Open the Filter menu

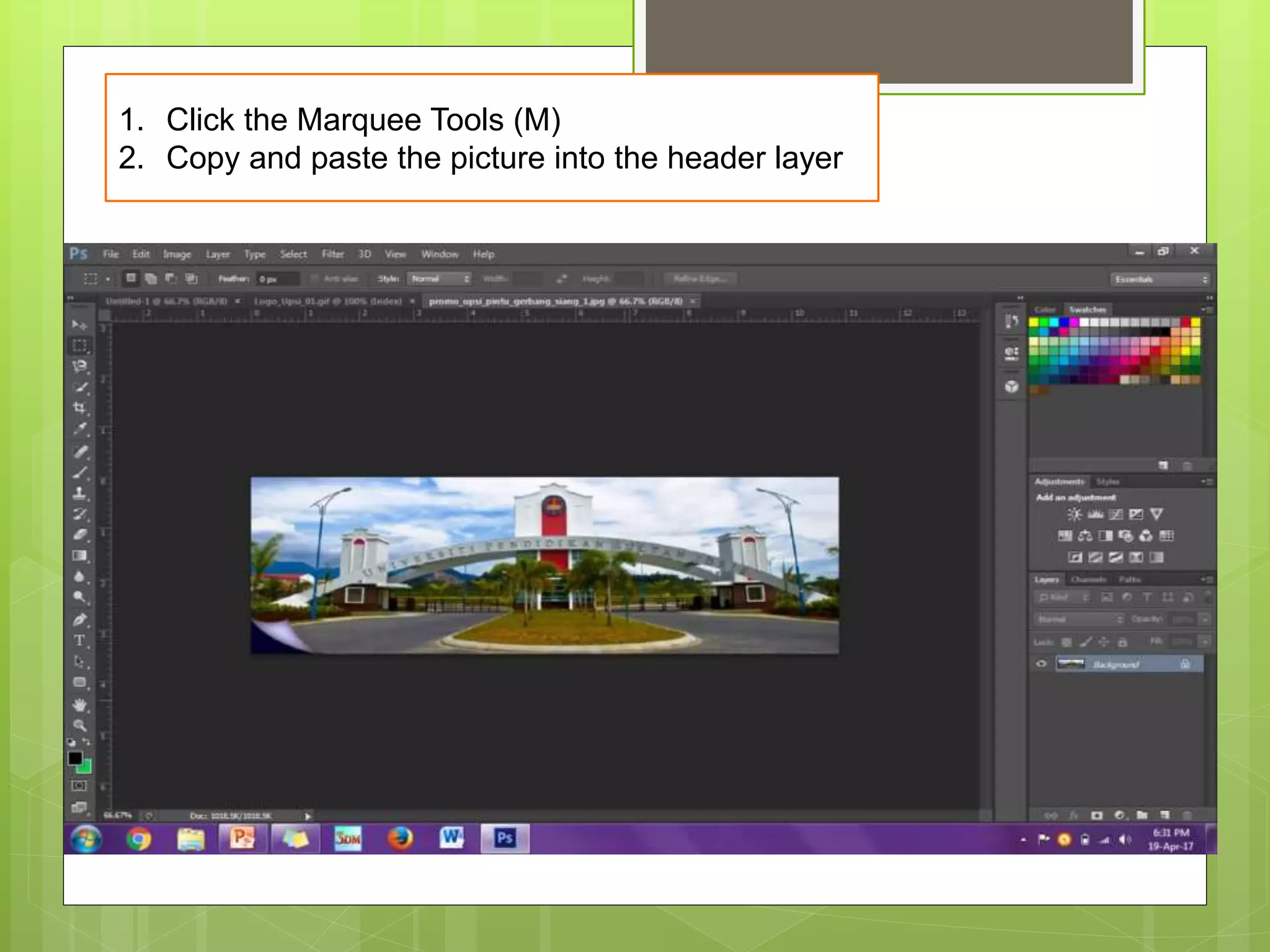332,254
